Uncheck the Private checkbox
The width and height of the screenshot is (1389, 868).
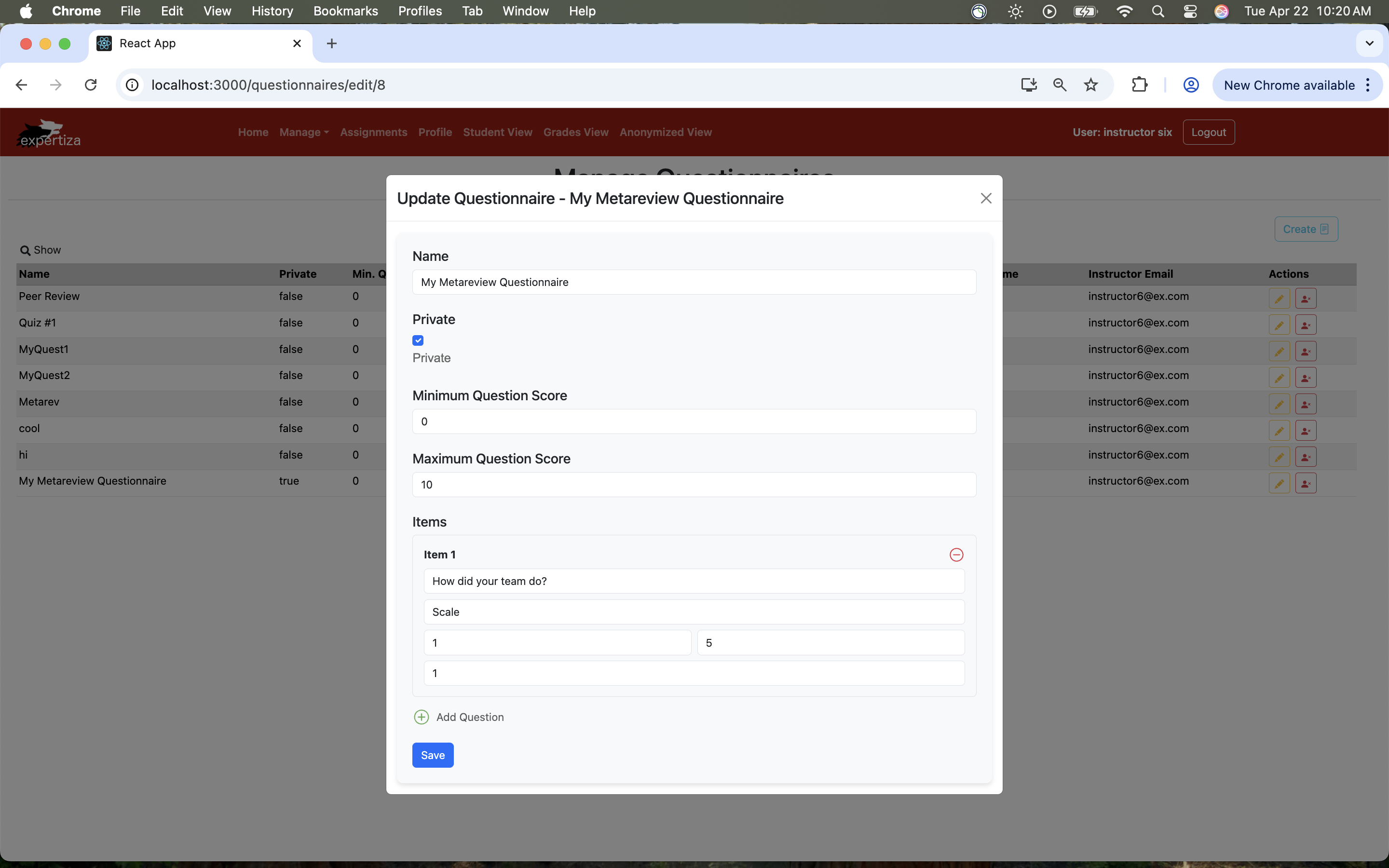pos(418,340)
